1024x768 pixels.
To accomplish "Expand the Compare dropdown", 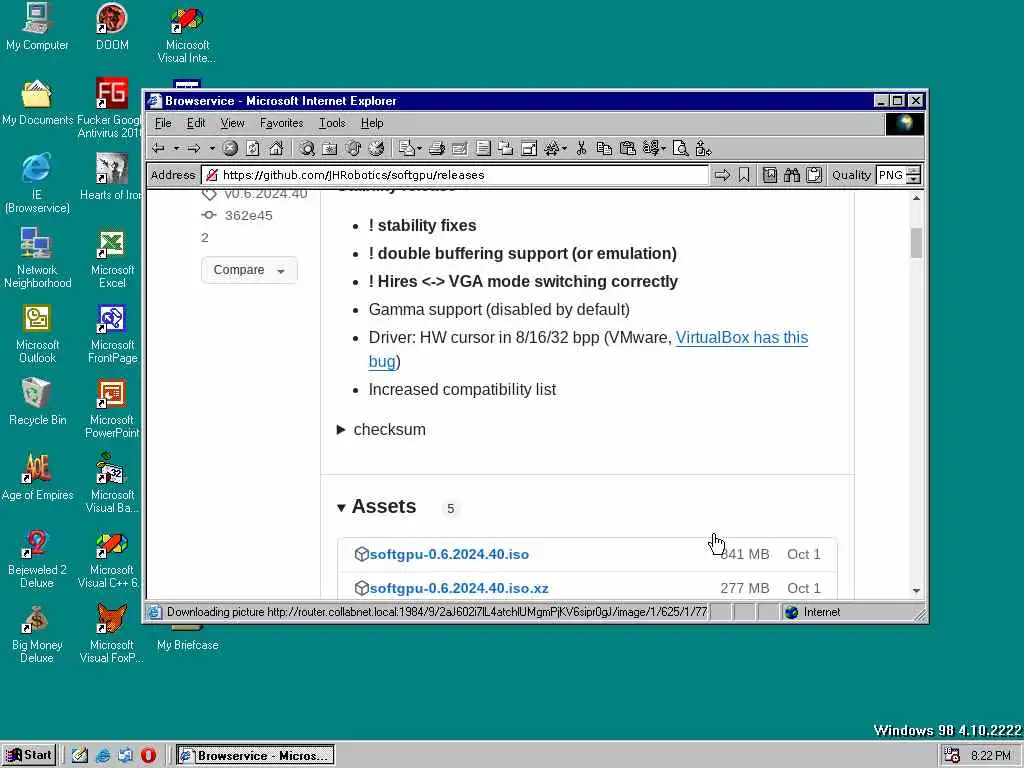I will tap(249, 270).
